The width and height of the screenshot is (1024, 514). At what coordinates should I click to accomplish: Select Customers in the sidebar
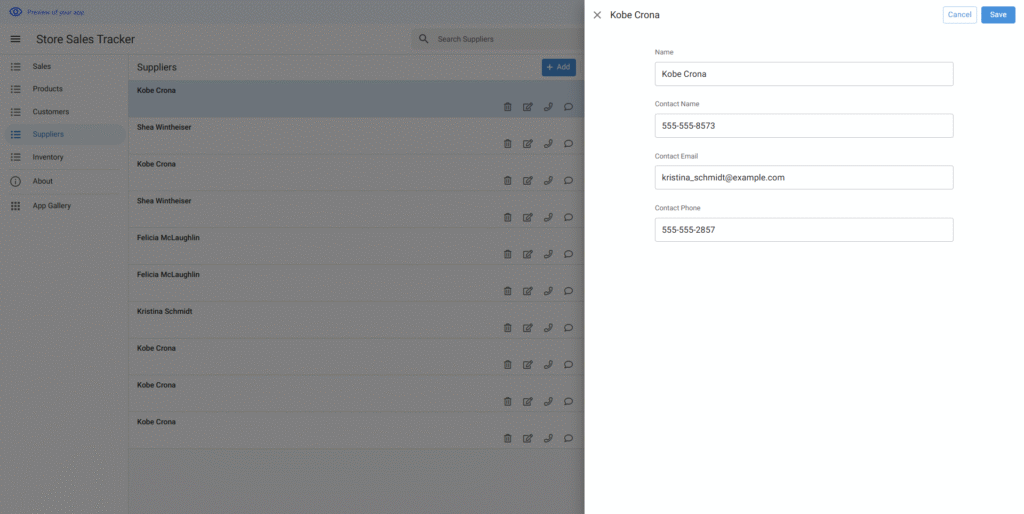point(50,112)
